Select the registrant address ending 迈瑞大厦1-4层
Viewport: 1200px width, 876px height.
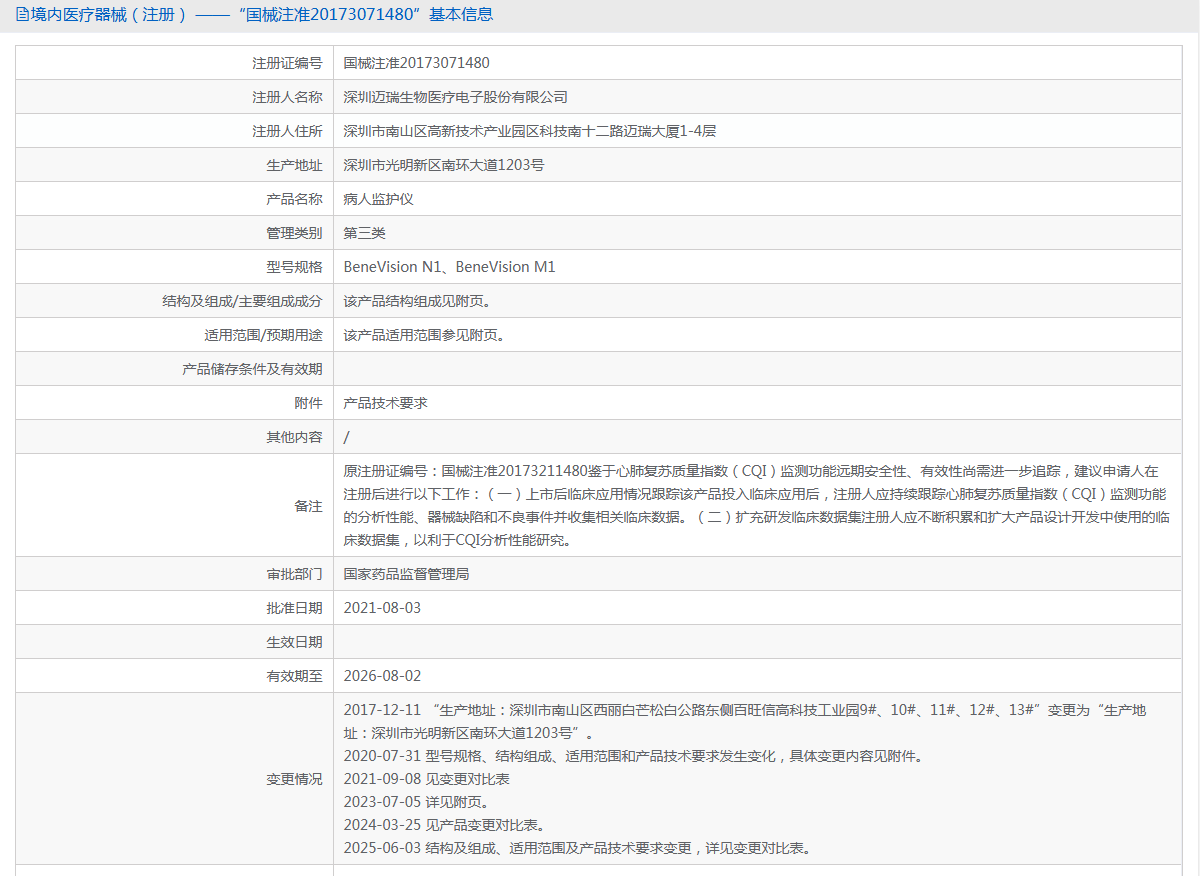pyautogui.click(x=530, y=131)
